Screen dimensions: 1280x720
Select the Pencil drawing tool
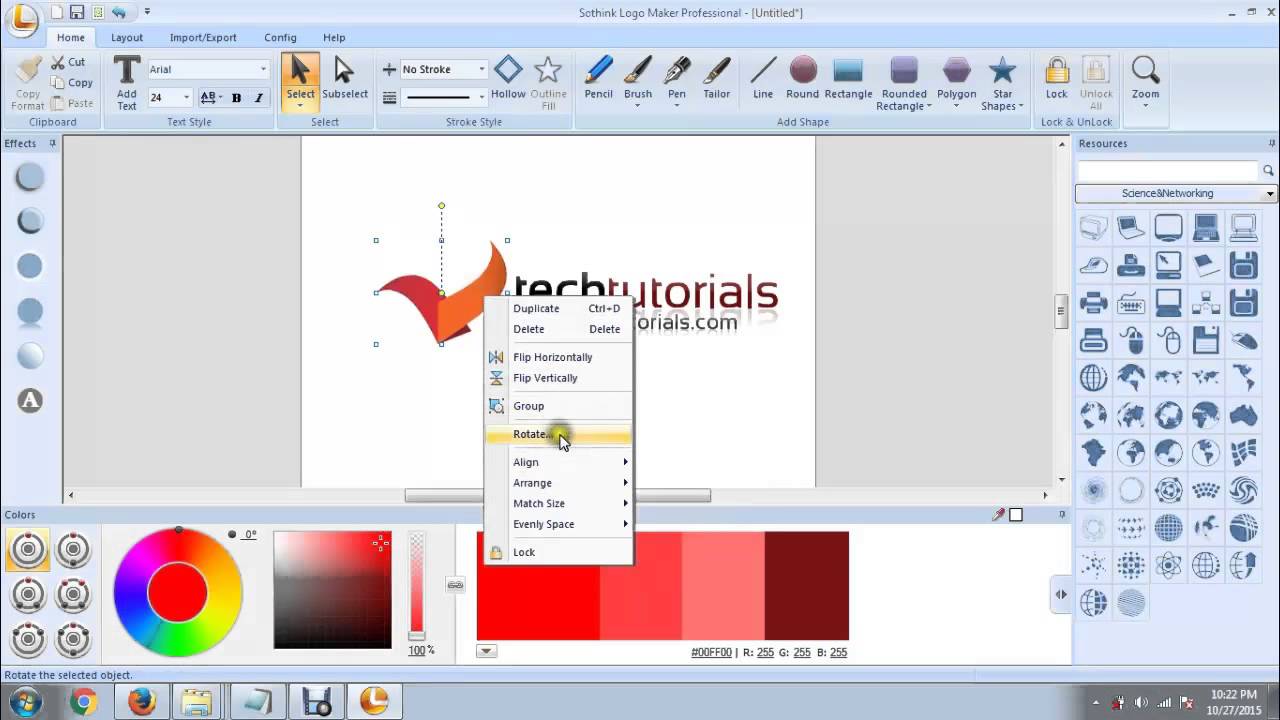coord(598,78)
